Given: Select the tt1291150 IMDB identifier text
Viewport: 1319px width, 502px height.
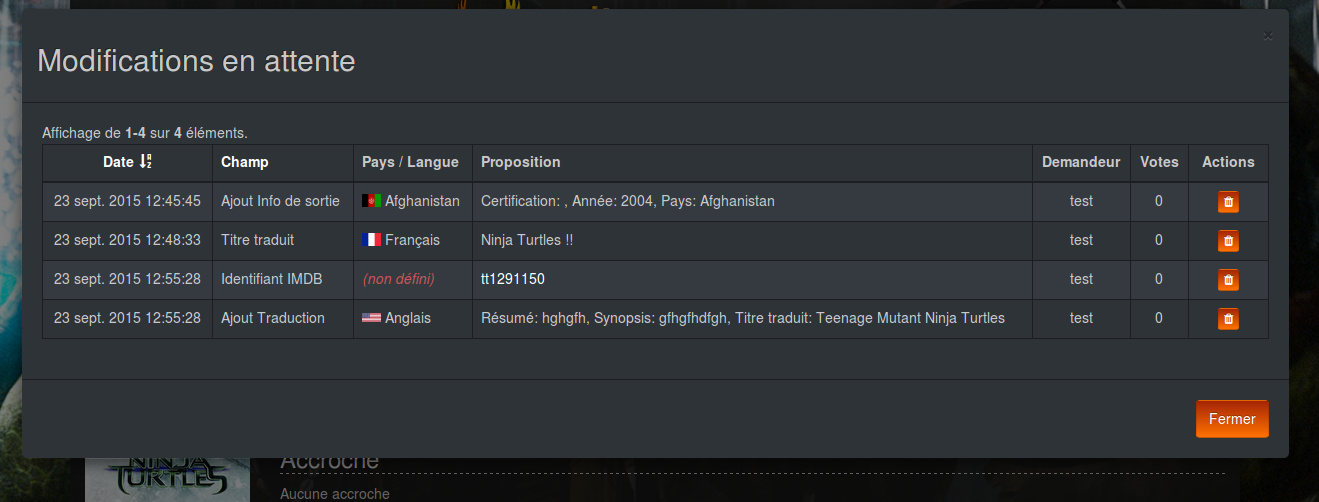Looking at the screenshot, I should (x=513, y=279).
